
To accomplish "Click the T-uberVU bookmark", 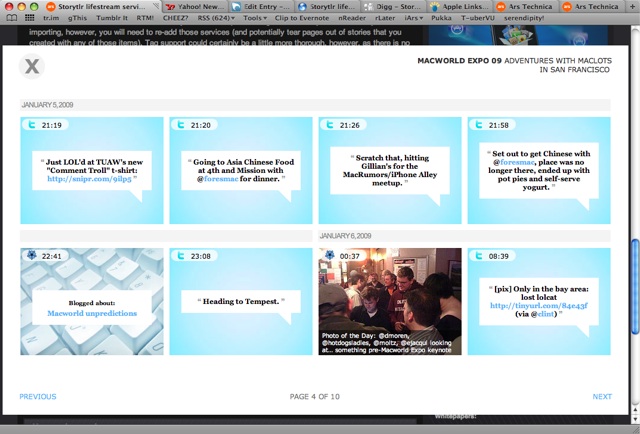I will click(x=478, y=18).
